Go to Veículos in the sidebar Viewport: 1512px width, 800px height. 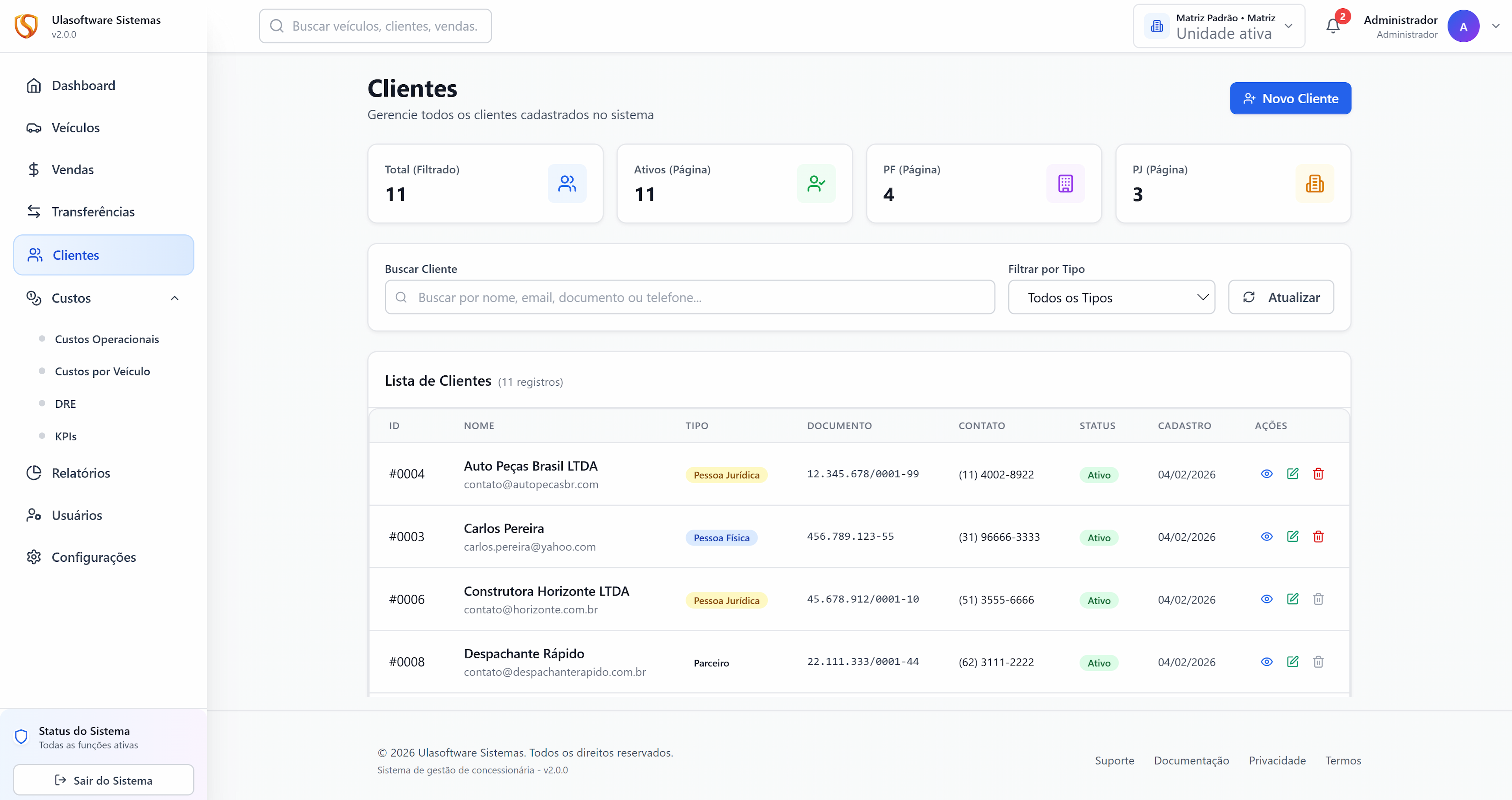75,128
